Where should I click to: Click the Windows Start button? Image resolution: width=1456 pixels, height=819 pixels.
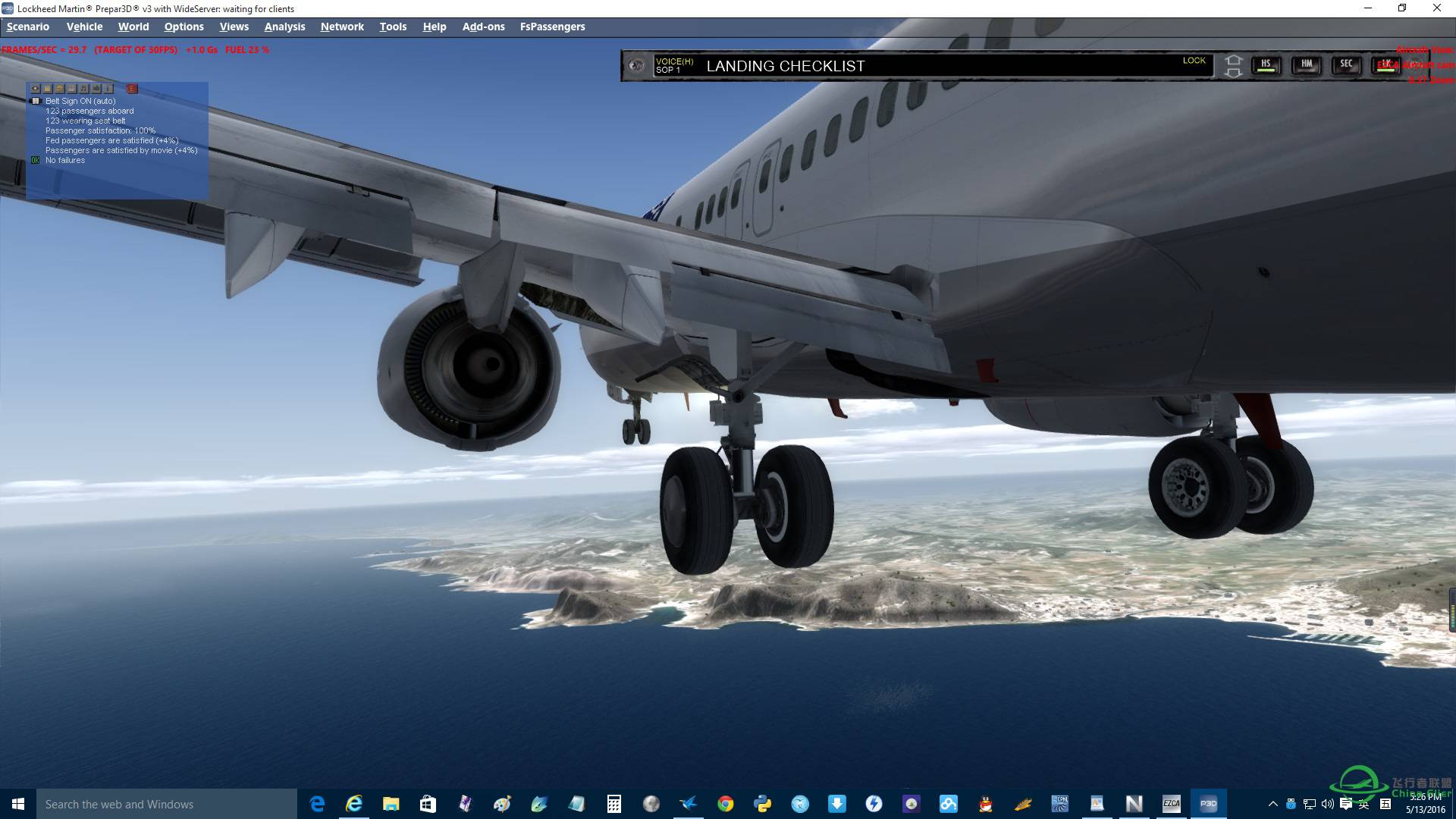click(x=18, y=804)
